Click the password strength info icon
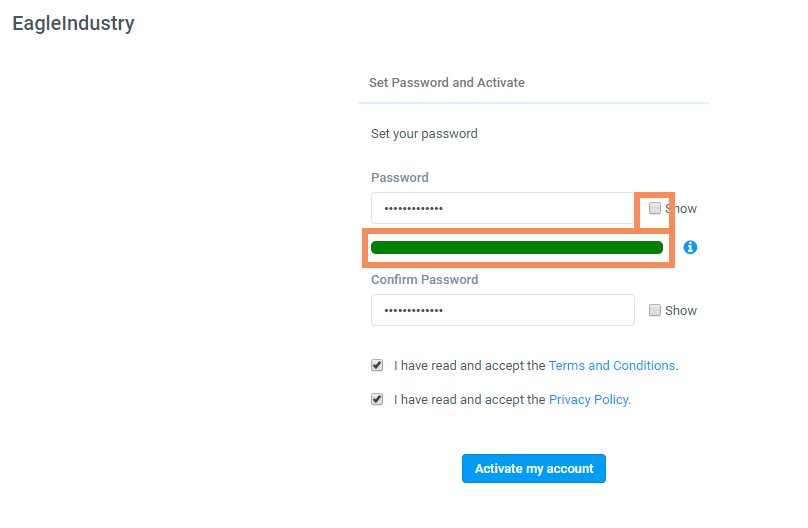Screen dimensions: 808x528 (x=690, y=247)
